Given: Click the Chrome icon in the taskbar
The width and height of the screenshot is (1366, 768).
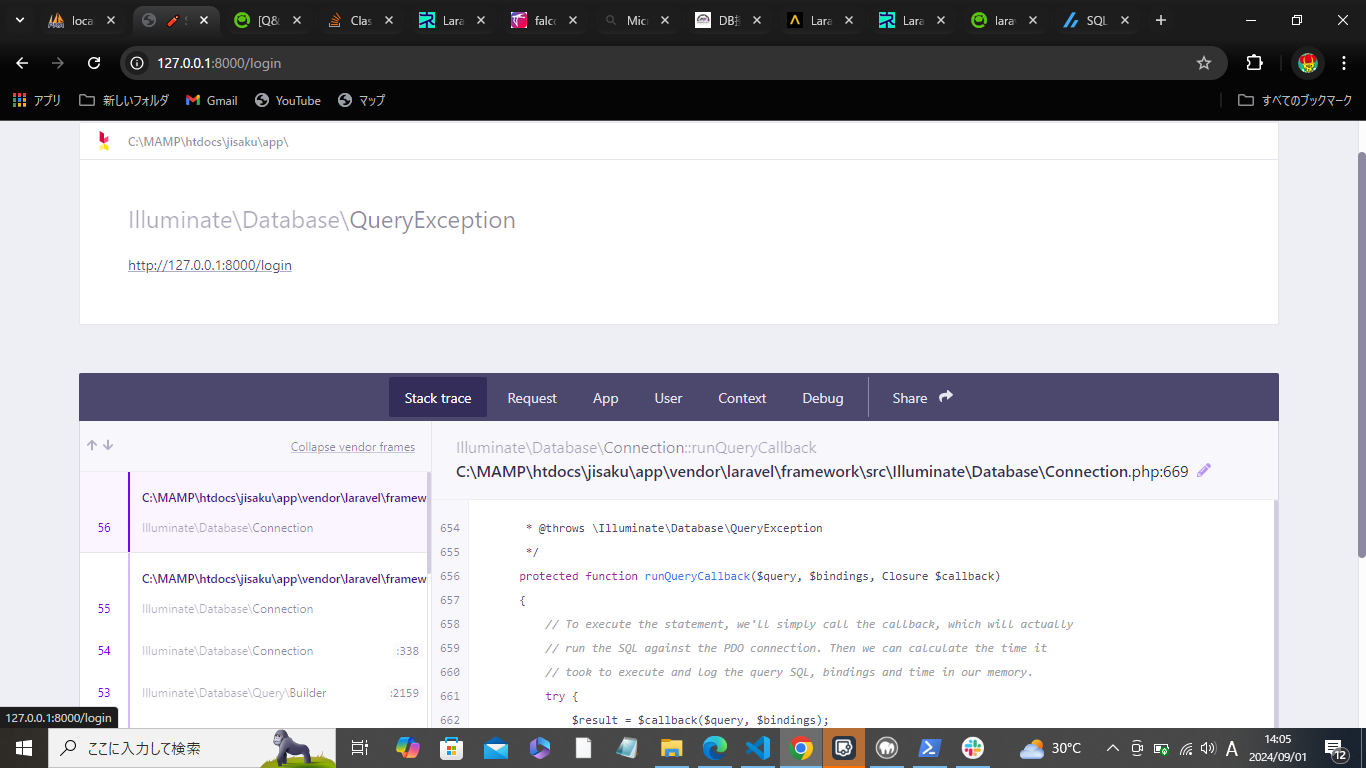Looking at the screenshot, I should click(800, 748).
